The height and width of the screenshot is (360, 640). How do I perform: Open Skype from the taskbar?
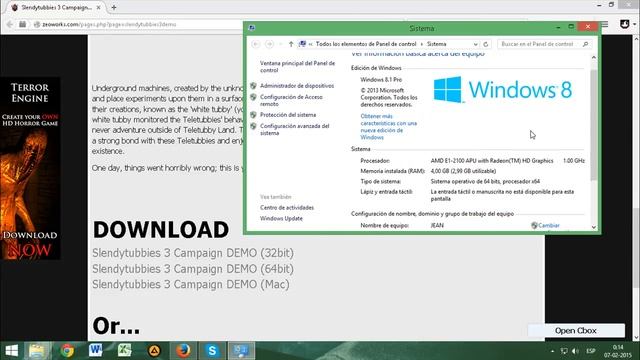212,351
